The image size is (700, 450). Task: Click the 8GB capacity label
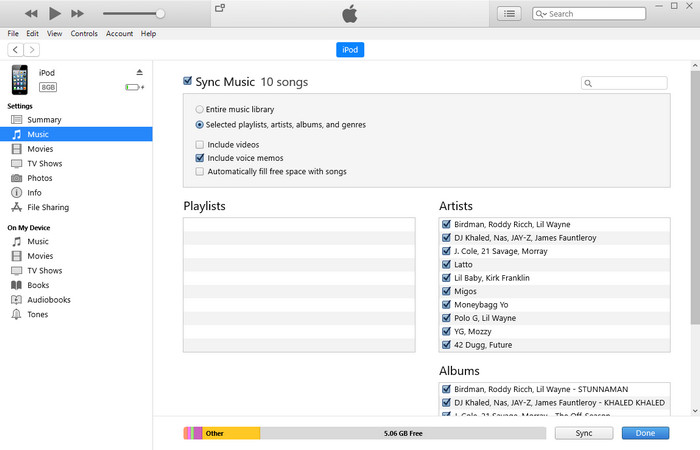[x=48, y=87]
